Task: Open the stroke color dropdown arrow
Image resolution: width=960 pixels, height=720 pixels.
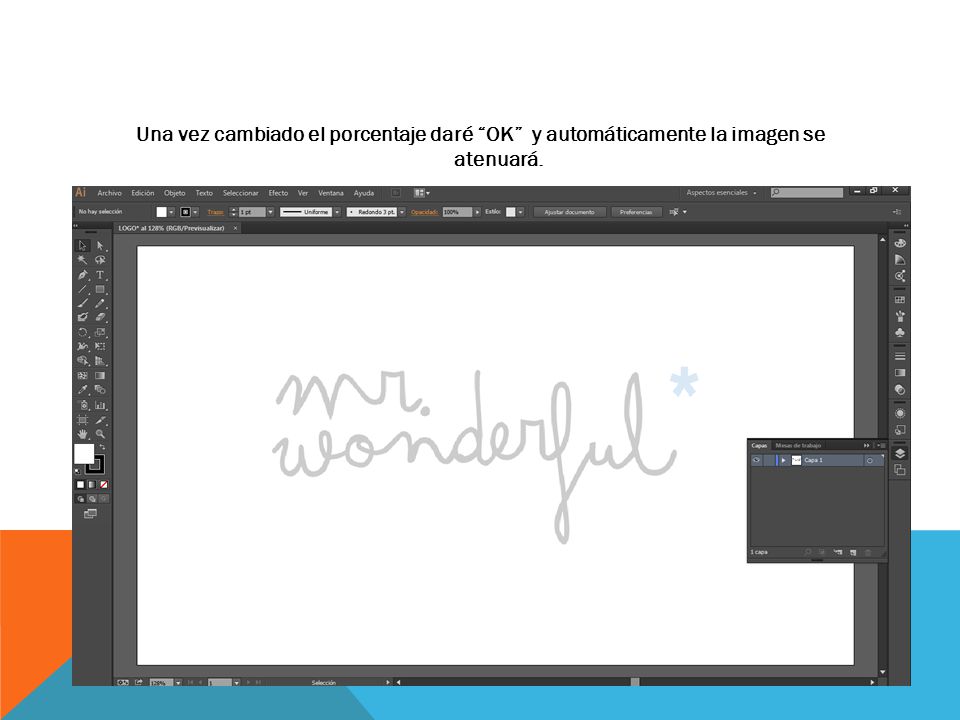Action: (195, 212)
